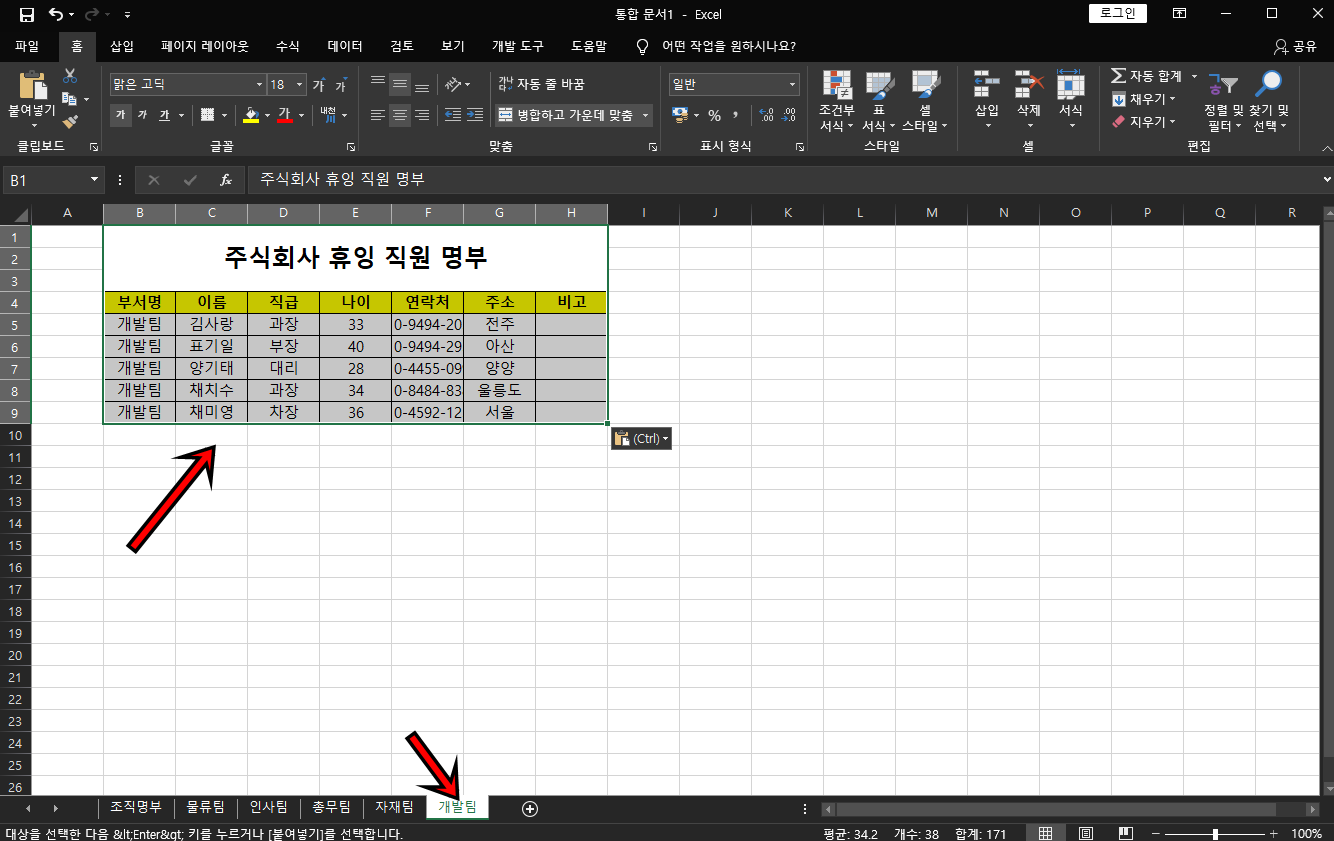1334x841 pixels.
Task: Click the Save icon in quick access toolbar
Action: [x=27, y=14]
